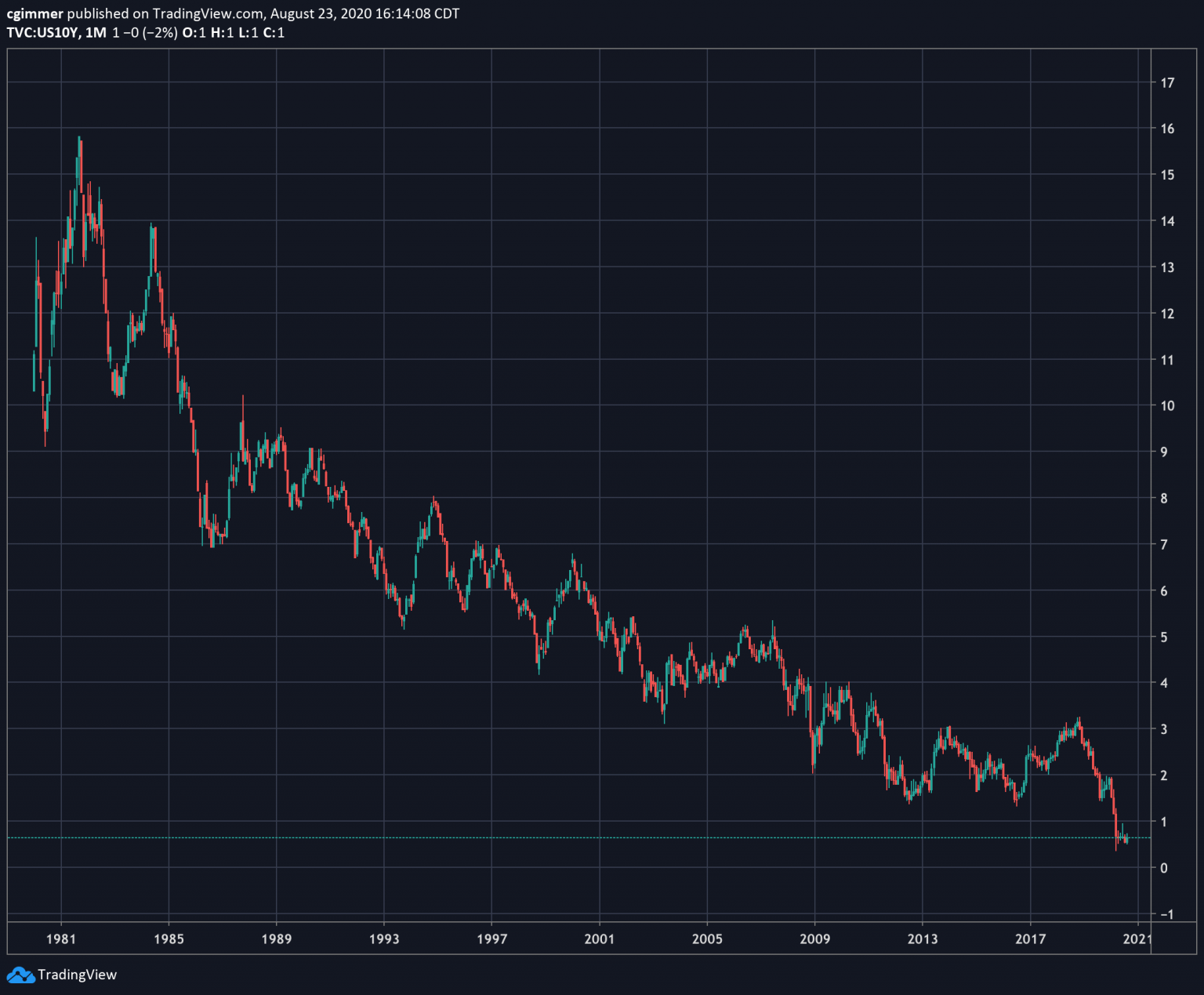Click the TradingView text link at bottom
Viewport: 1204px width, 995px height.
tap(78, 975)
